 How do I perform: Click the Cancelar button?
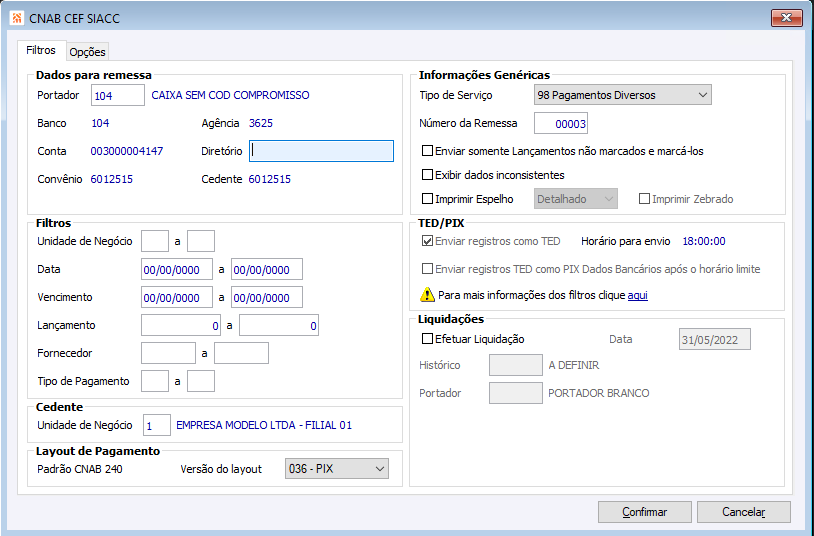(x=744, y=512)
